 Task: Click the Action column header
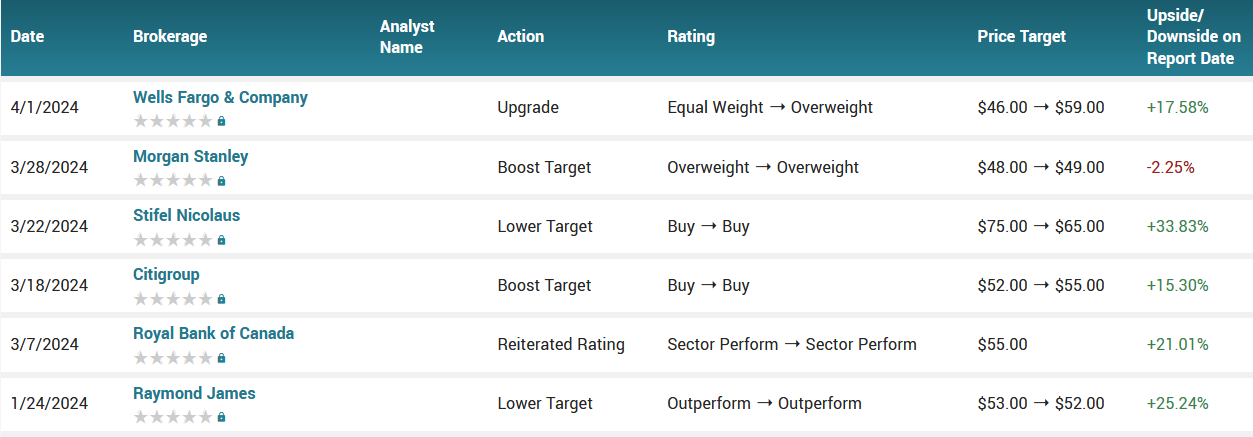(x=521, y=37)
